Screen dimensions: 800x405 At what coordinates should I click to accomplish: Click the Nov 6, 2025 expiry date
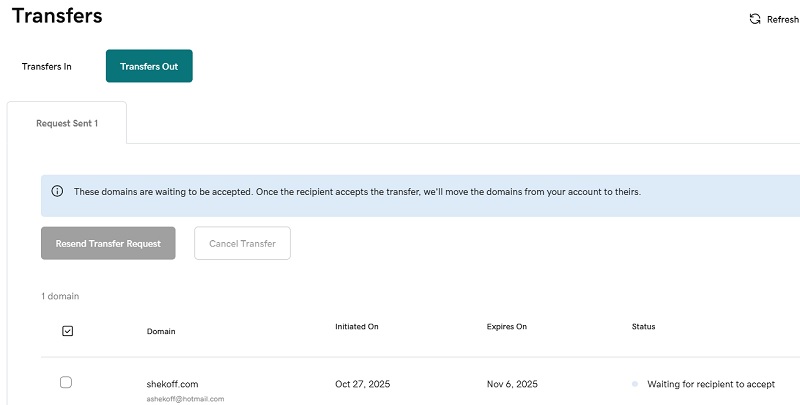(x=513, y=384)
